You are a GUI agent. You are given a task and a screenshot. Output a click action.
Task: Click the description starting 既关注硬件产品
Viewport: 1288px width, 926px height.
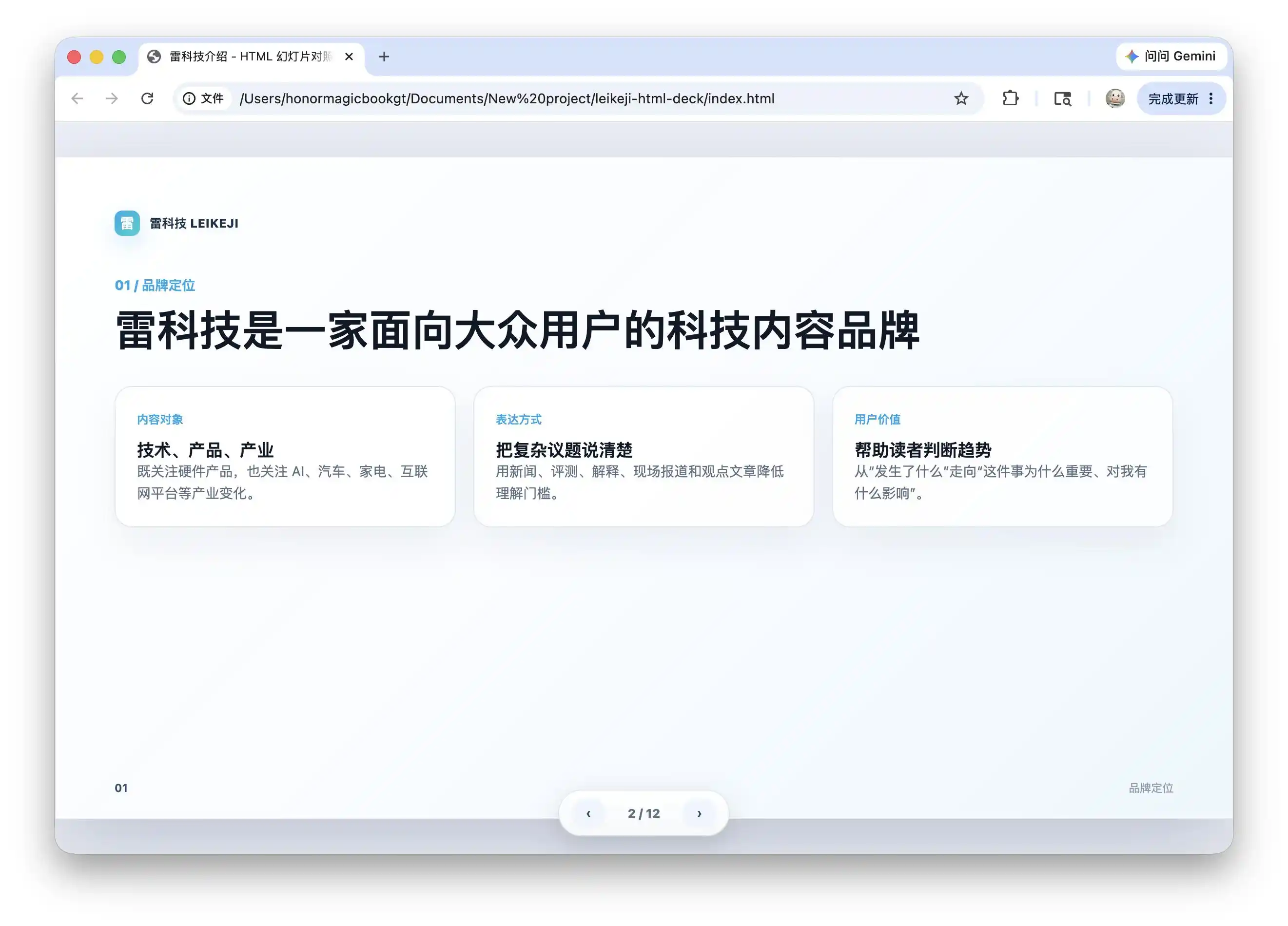click(282, 482)
